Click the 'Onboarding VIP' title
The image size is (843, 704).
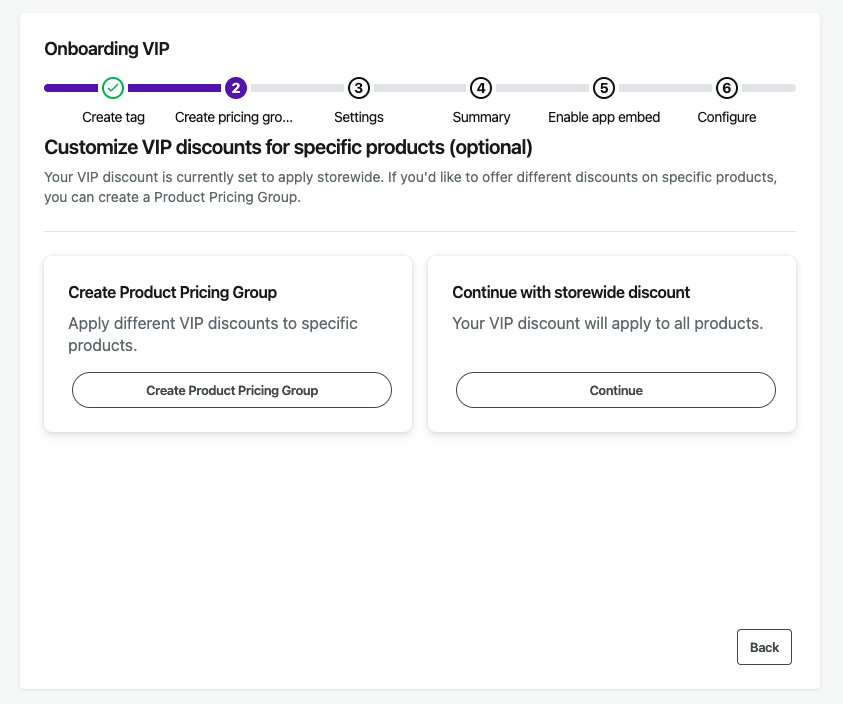point(106,49)
